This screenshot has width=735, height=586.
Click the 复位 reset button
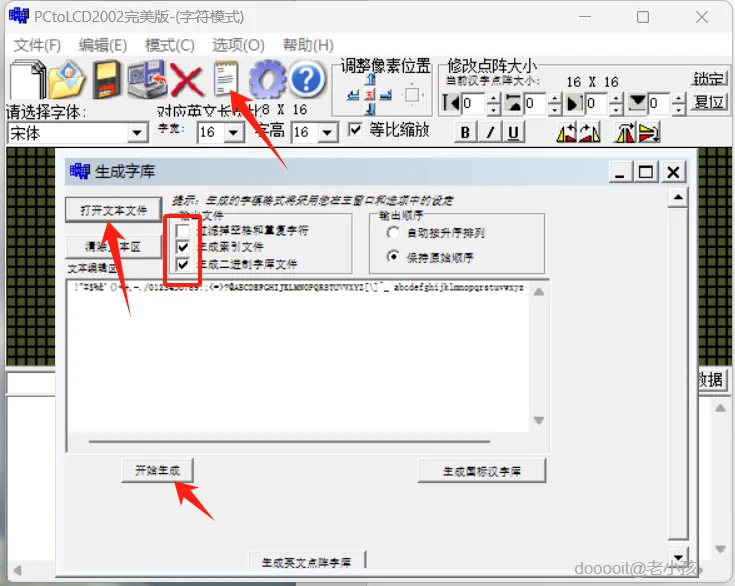(x=709, y=102)
